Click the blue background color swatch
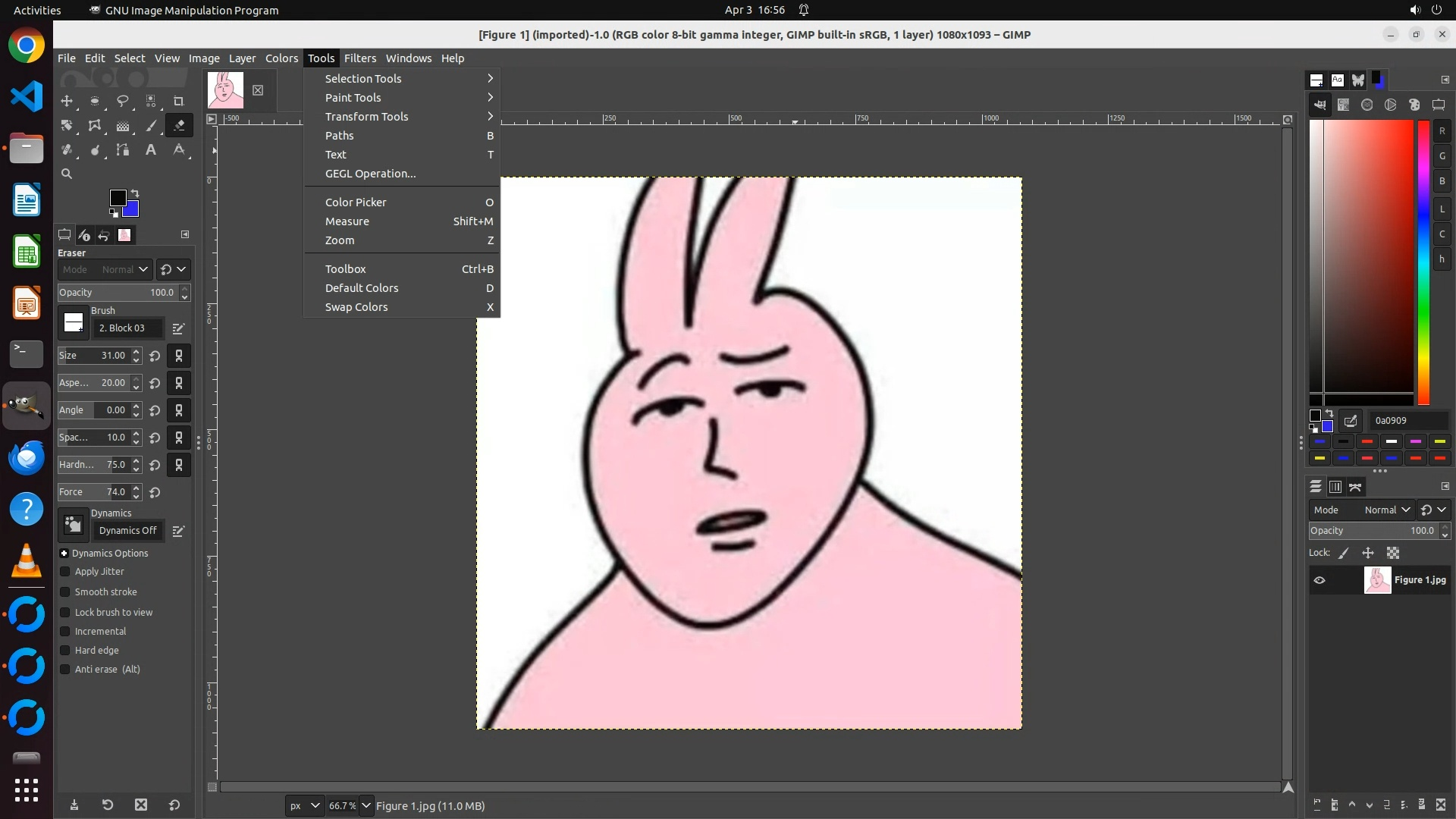Screen dimensions: 1456x819 coord(133,210)
